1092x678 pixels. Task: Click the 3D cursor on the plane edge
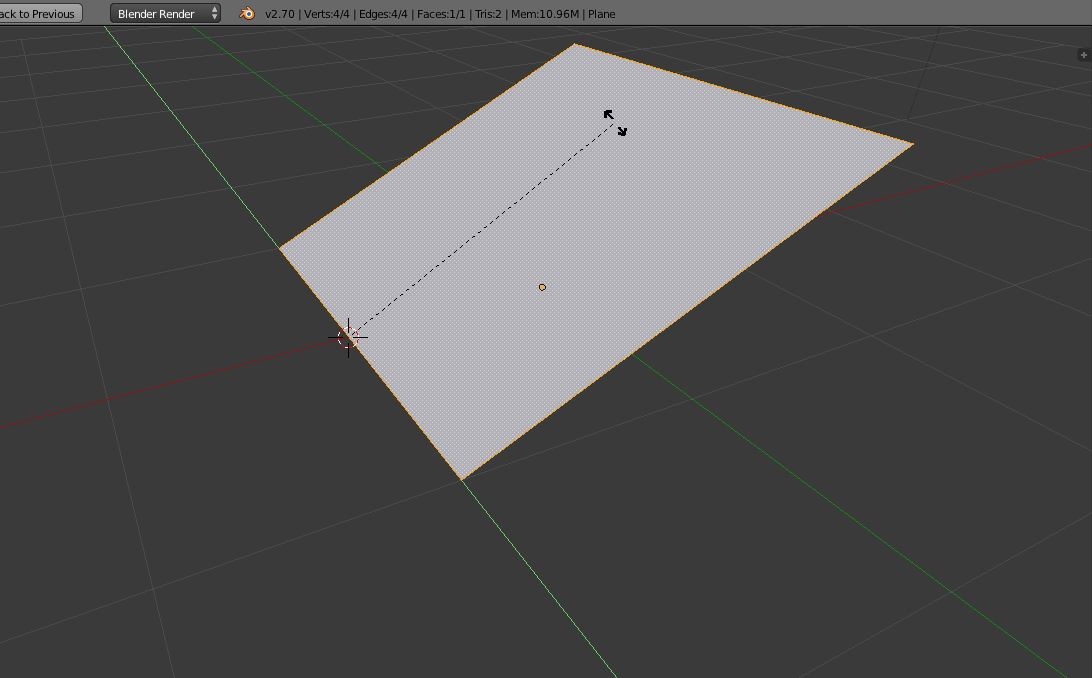pyautogui.click(x=348, y=338)
